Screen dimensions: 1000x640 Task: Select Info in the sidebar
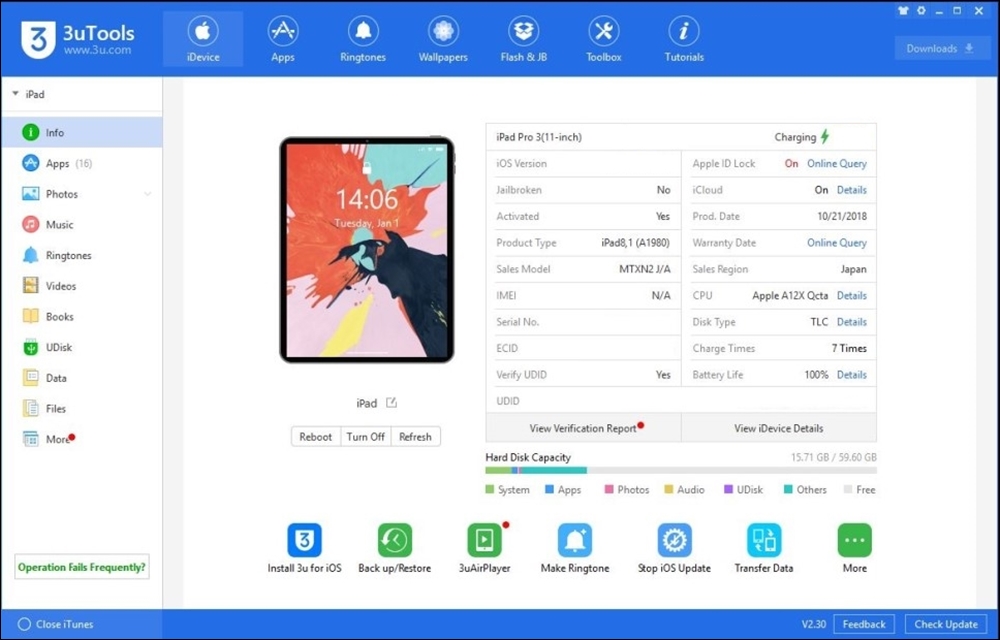(82, 133)
